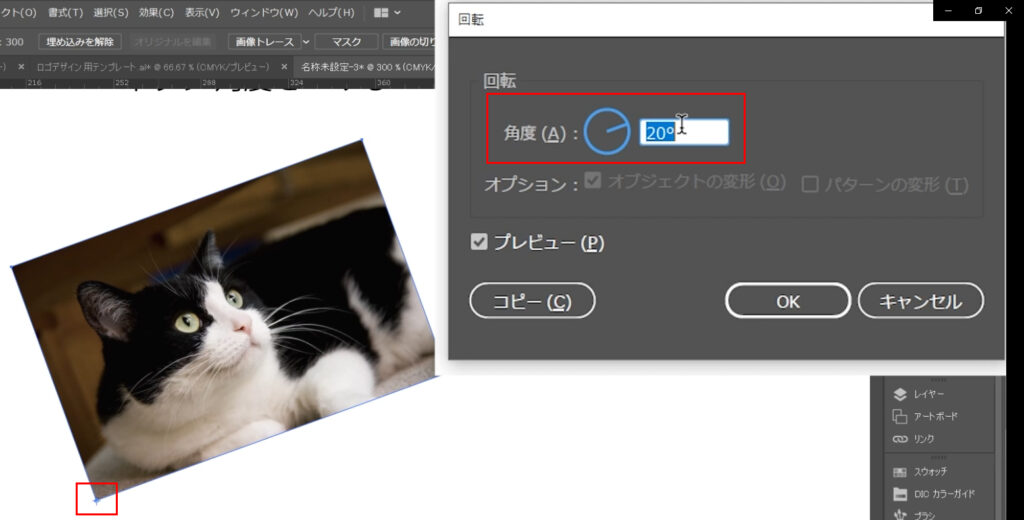Click the コピー button in rotate dialog
This screenshot has width=1024, height=520.
(x=532, y=301)
